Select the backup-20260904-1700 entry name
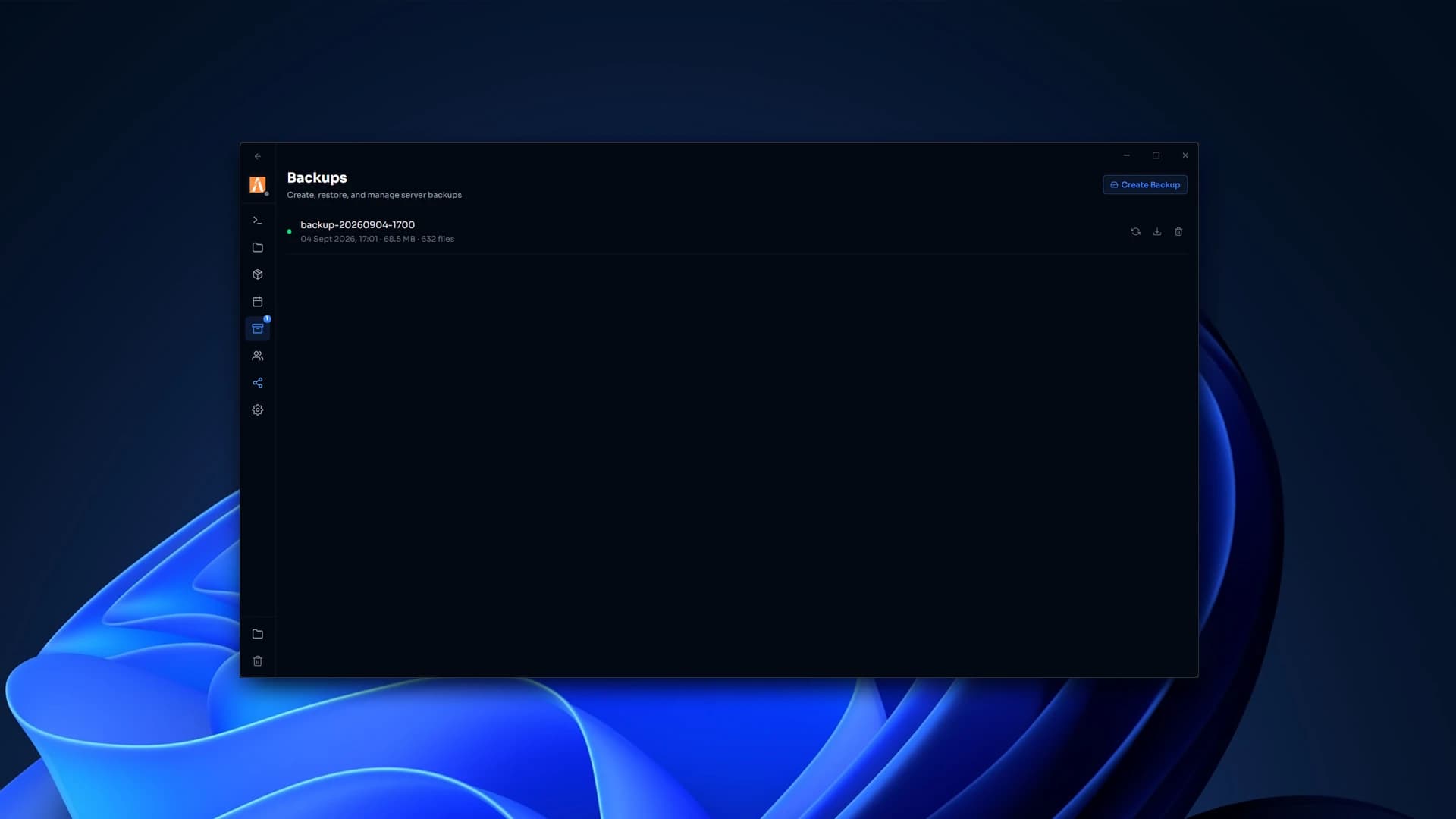 (357, 224)
